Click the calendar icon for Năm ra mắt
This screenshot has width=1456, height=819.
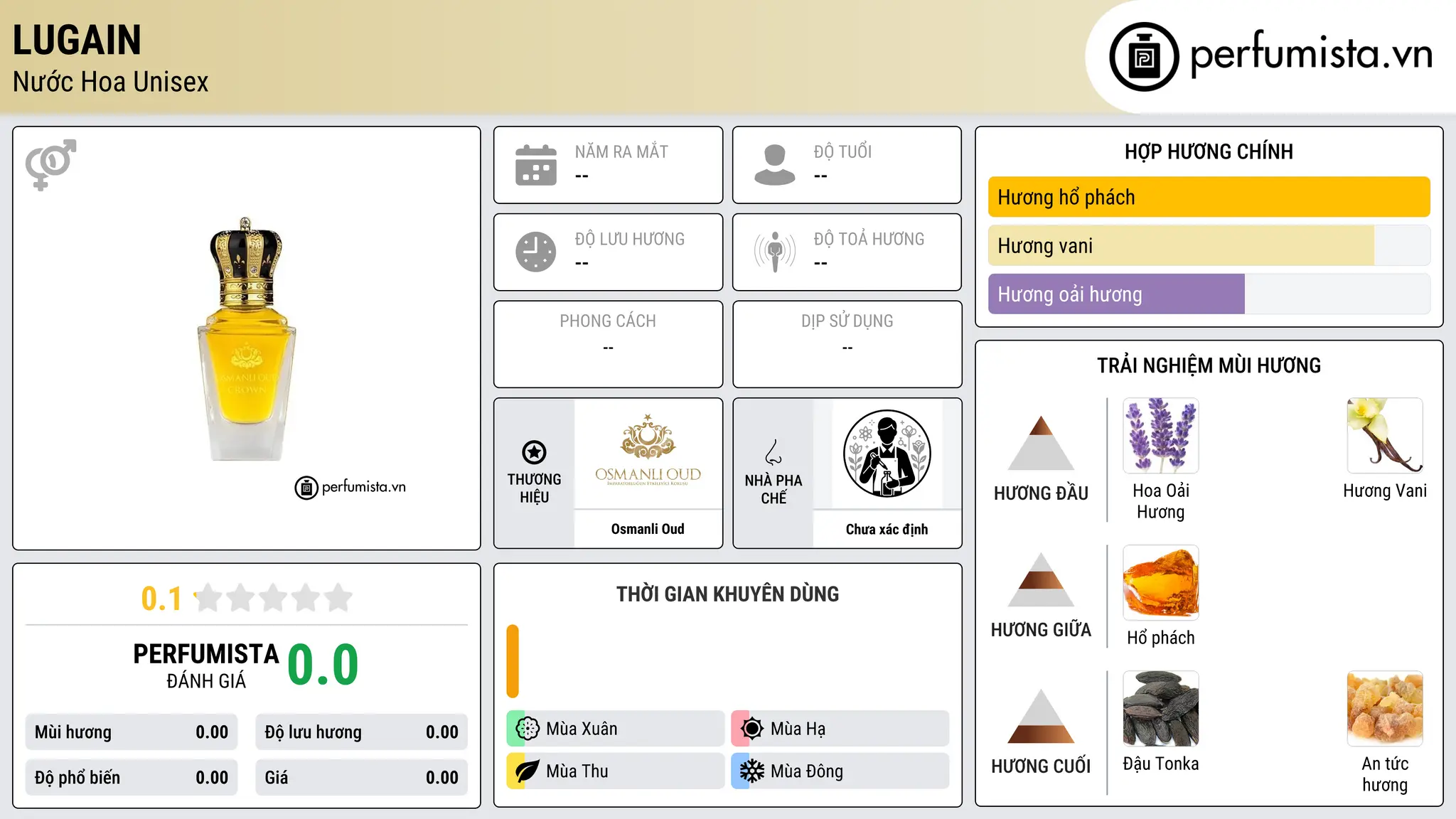click(x=536, y=165)
